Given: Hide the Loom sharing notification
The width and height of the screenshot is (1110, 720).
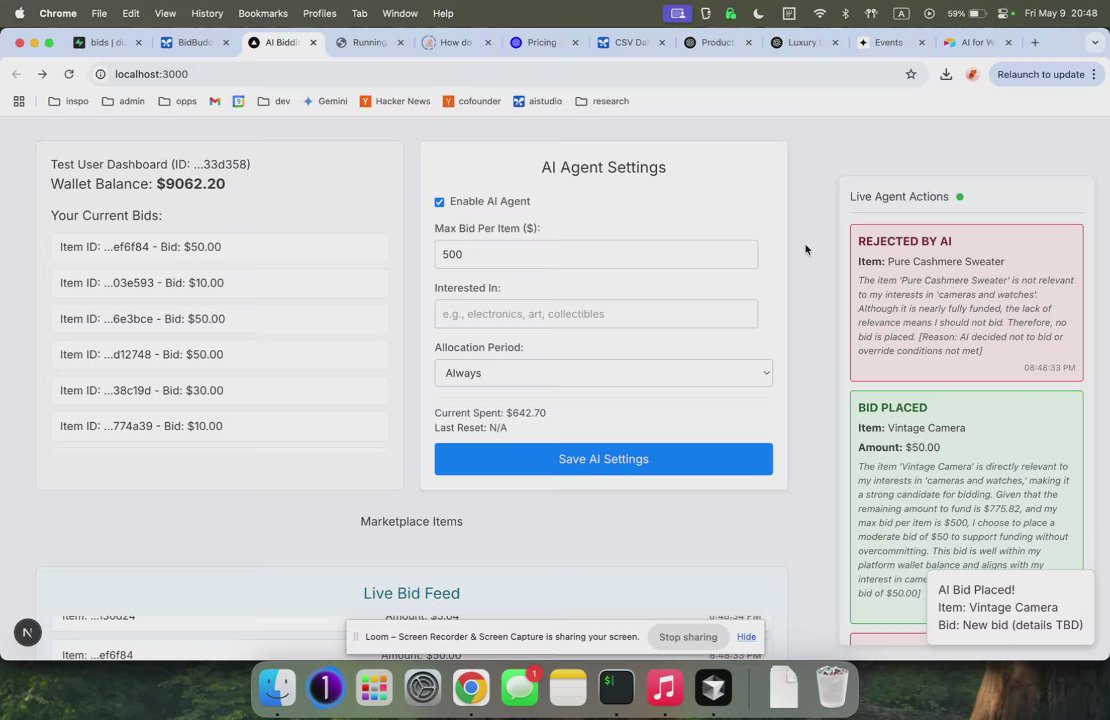Looking at the screenshot, I should click(x=746, y=636).
